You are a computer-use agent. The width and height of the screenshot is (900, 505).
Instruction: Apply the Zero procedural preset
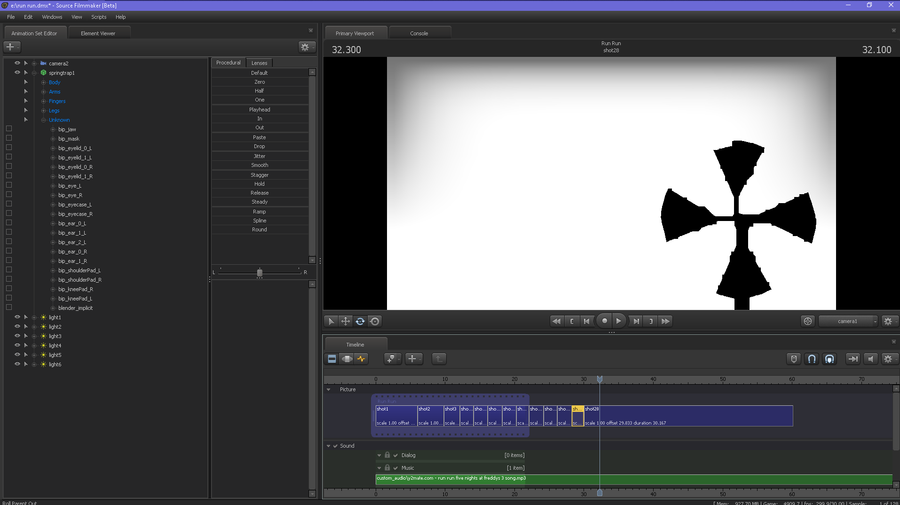point(259,82)
